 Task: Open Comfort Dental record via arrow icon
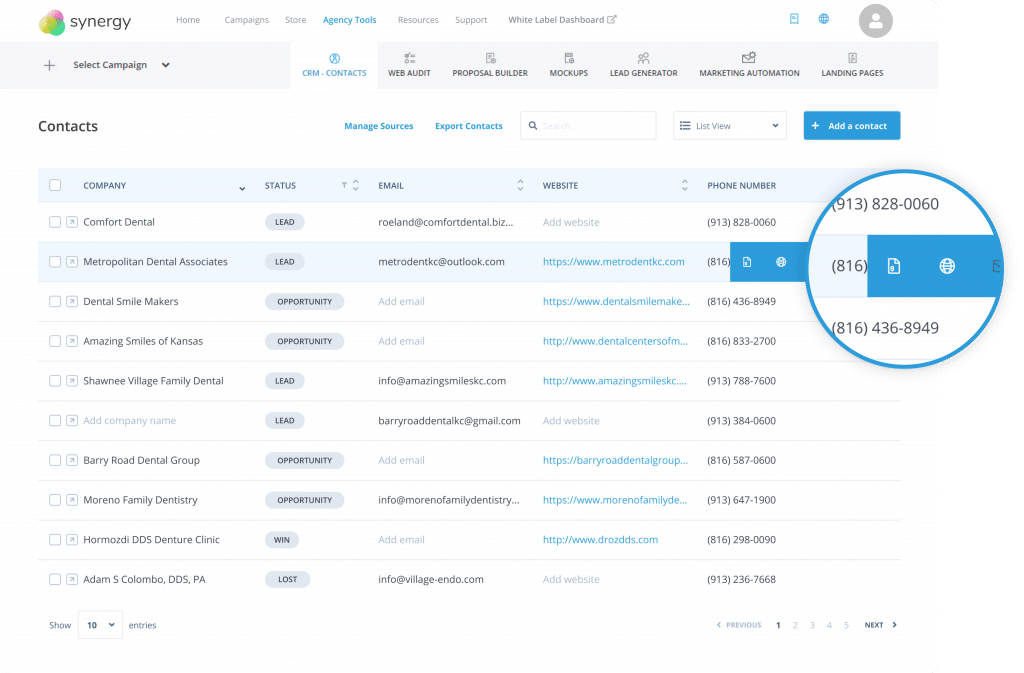pyautogui.click(x=72, y=222)
